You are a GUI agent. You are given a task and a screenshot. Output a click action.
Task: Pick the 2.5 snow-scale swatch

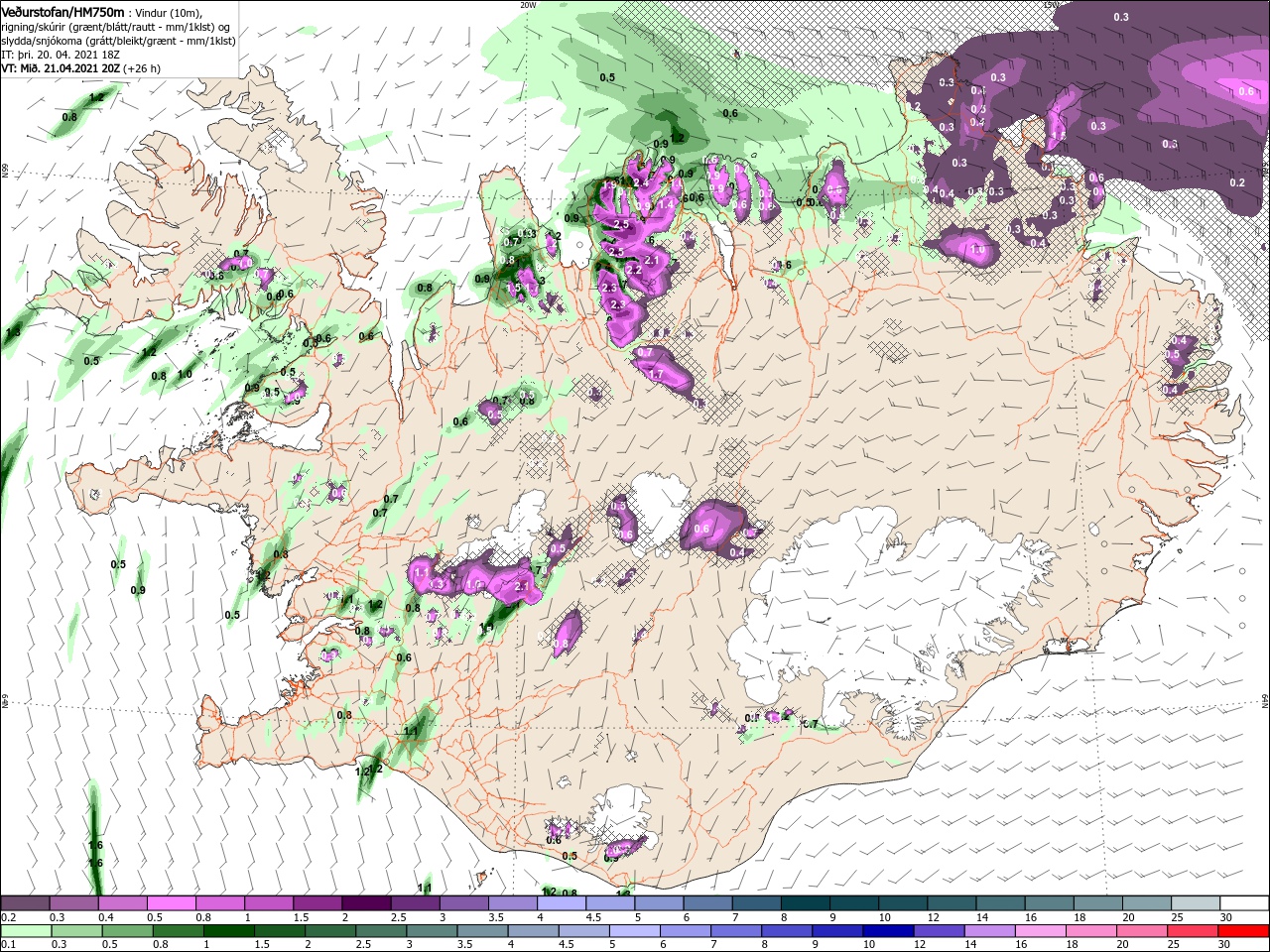pyautogui.click(x=414, y=903)
